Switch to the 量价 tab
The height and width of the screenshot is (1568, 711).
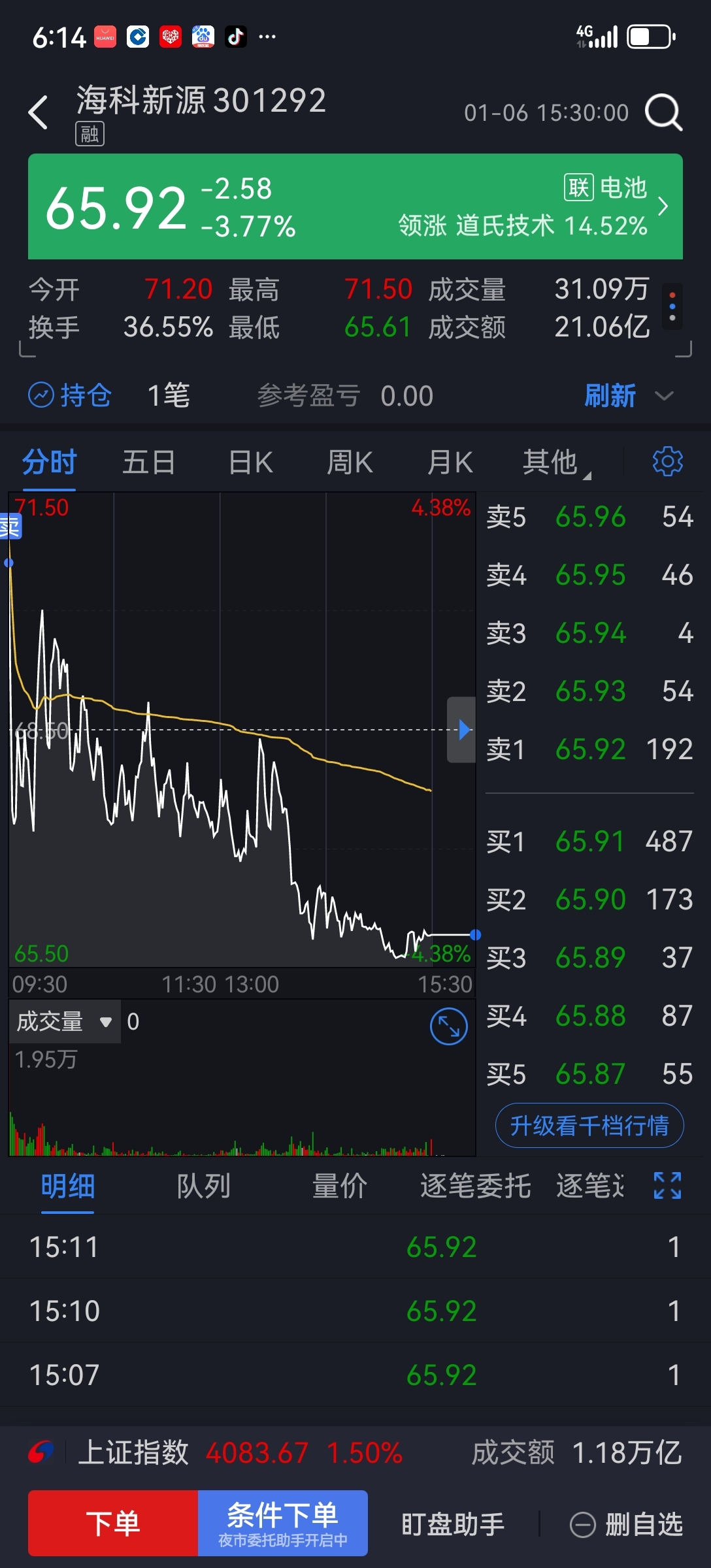pos(340,1186)
